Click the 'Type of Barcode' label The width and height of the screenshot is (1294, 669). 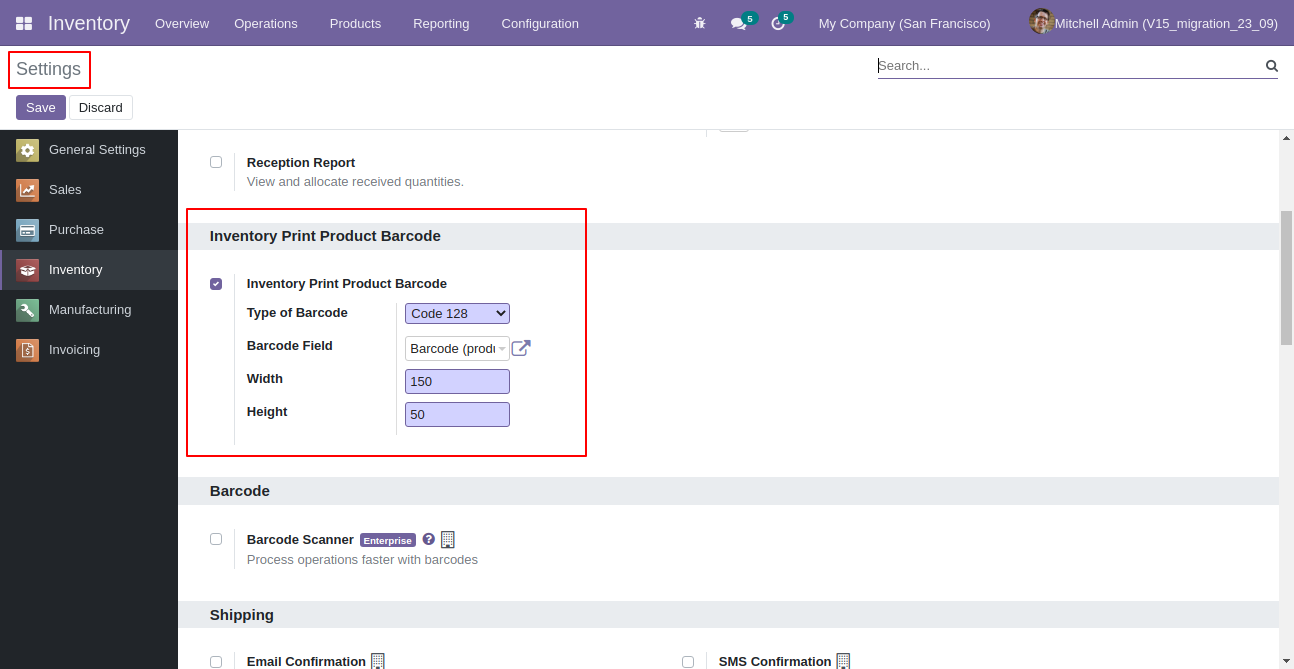tap(297, 313)
